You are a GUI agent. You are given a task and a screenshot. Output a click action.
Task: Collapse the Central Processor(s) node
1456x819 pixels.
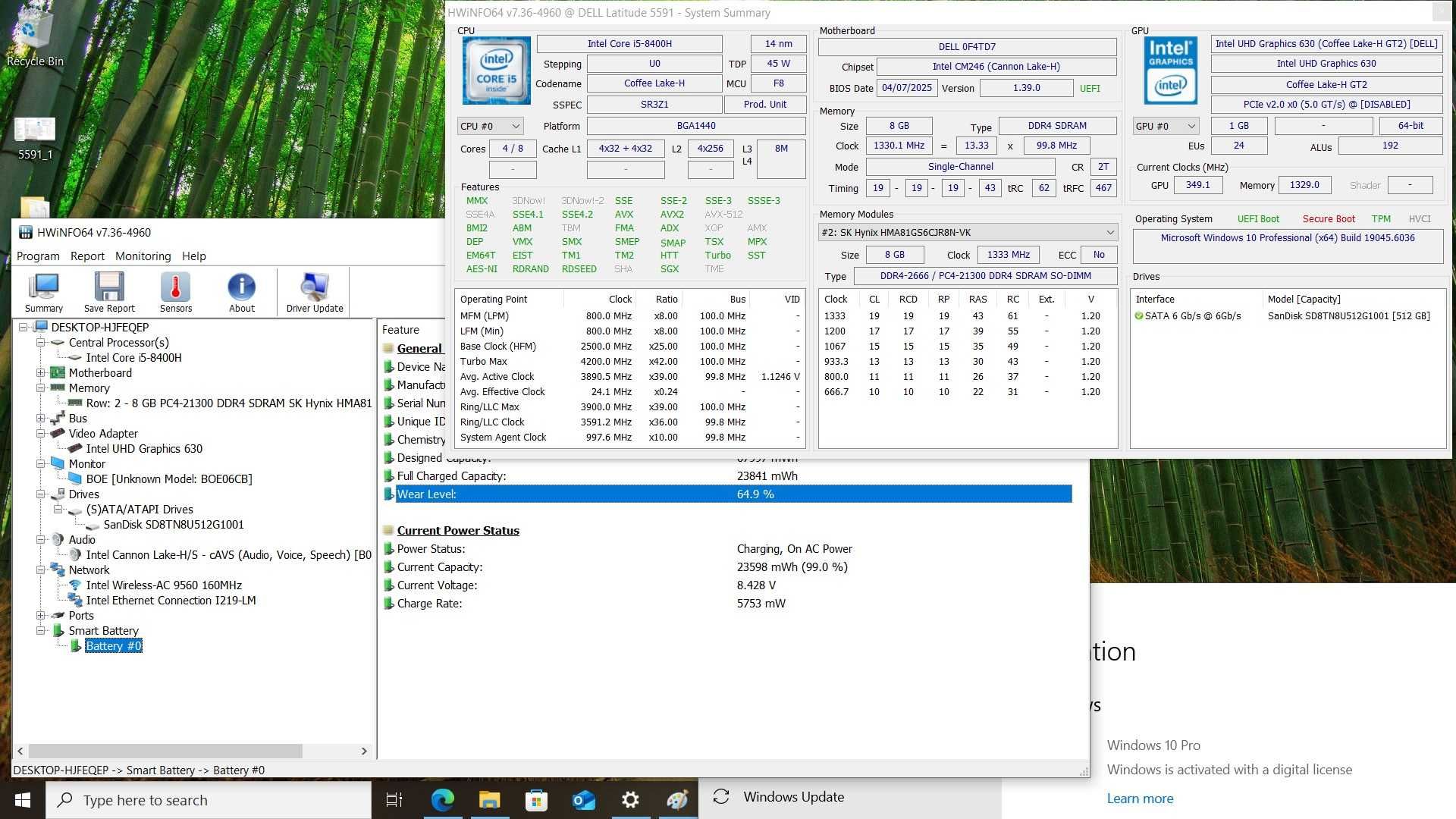41,343
